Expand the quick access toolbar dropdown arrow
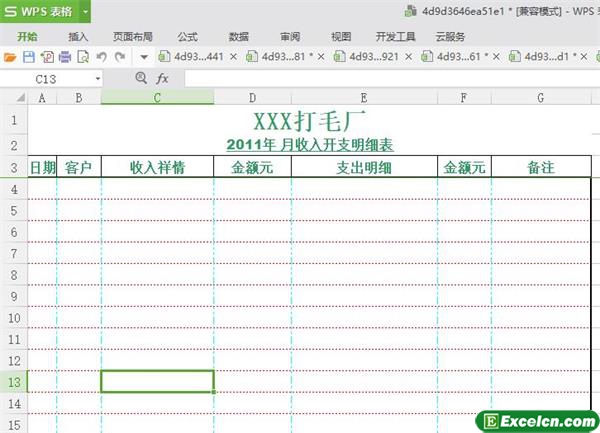The width and height of the screenshot is (600, 433). pos(144,57)
